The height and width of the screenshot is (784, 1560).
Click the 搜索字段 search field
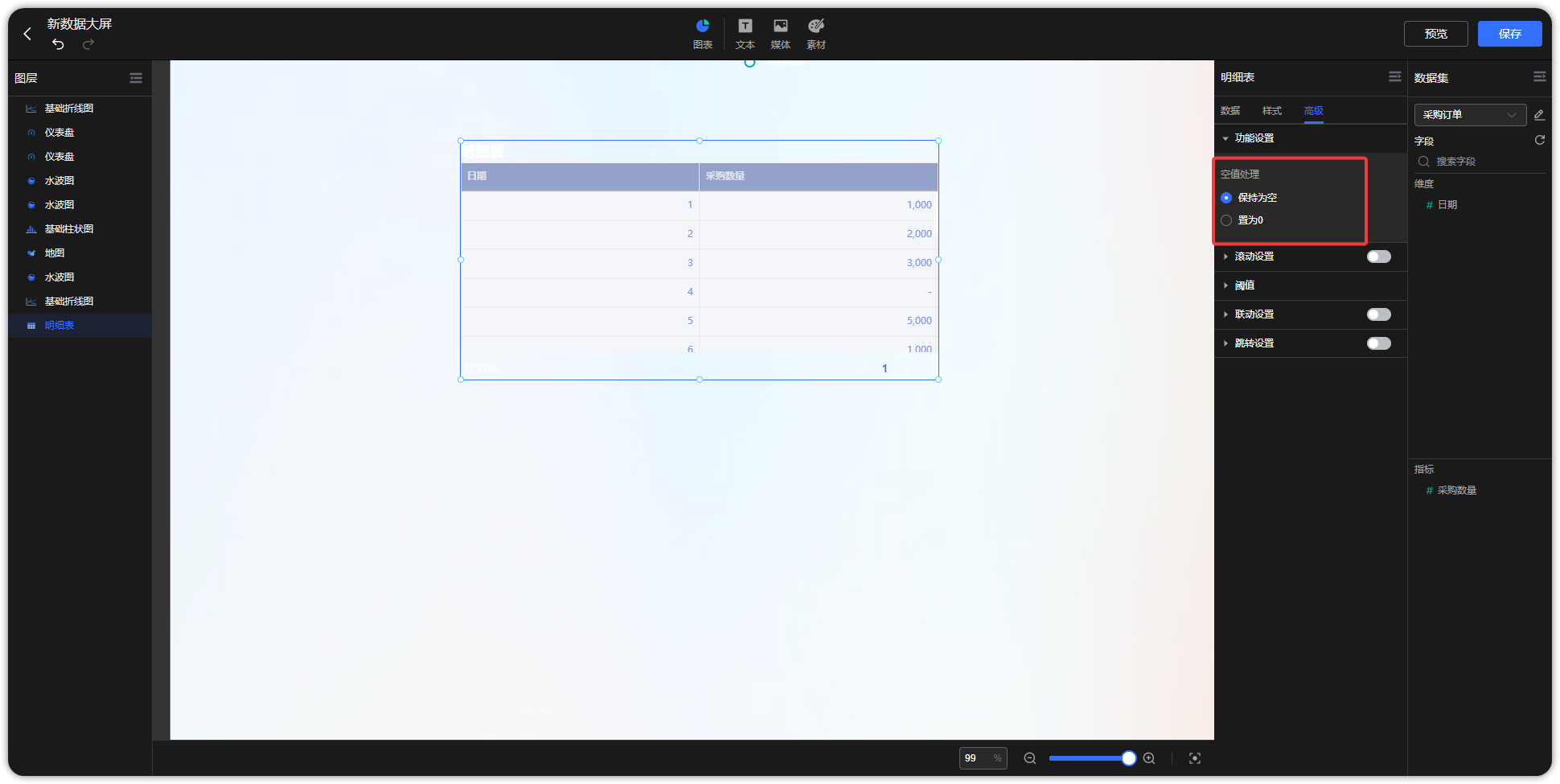click(x=1480, y=162)
